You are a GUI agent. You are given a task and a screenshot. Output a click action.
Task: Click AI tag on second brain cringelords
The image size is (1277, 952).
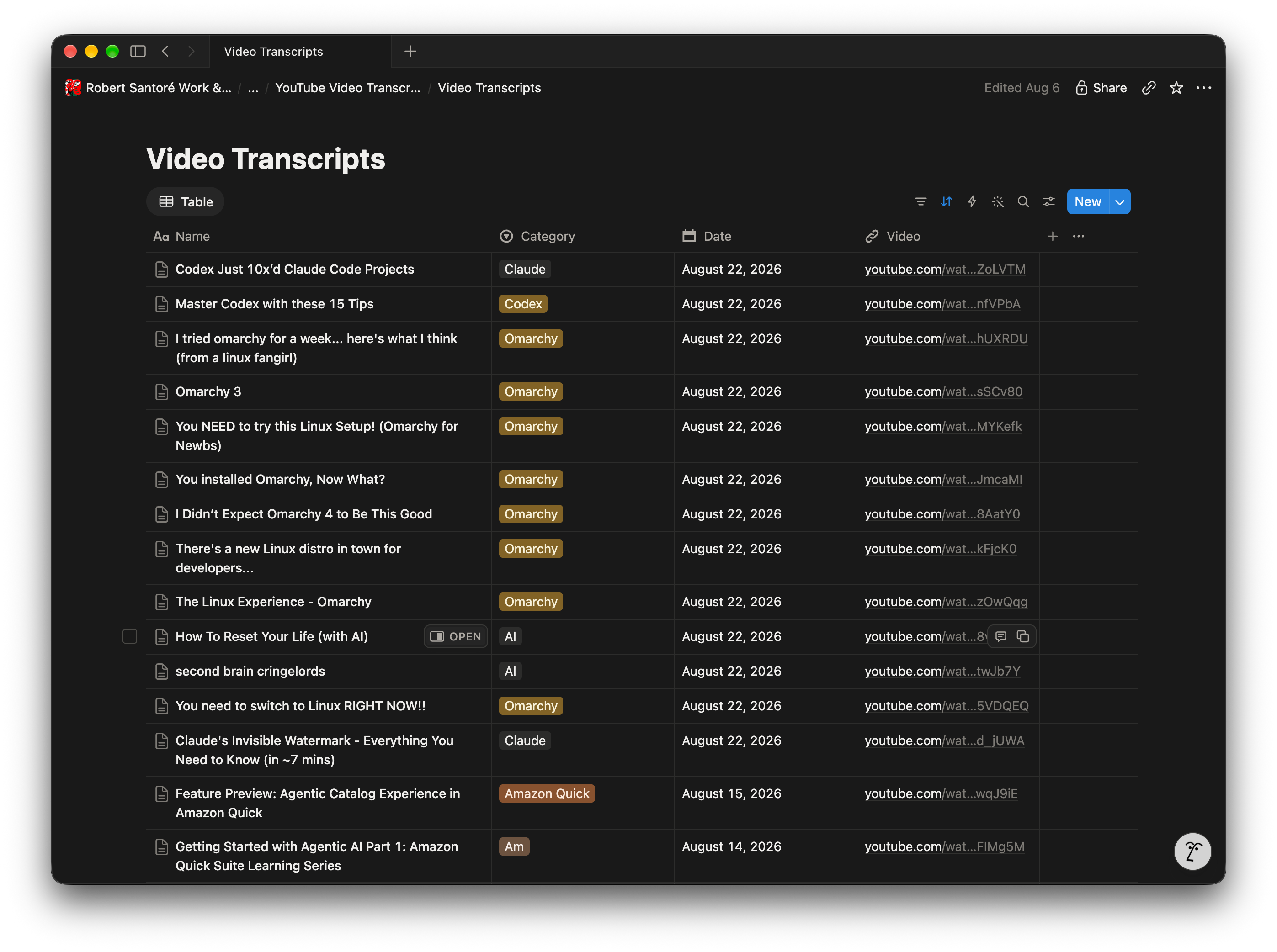pyautogui.click(x=510, y=672)
